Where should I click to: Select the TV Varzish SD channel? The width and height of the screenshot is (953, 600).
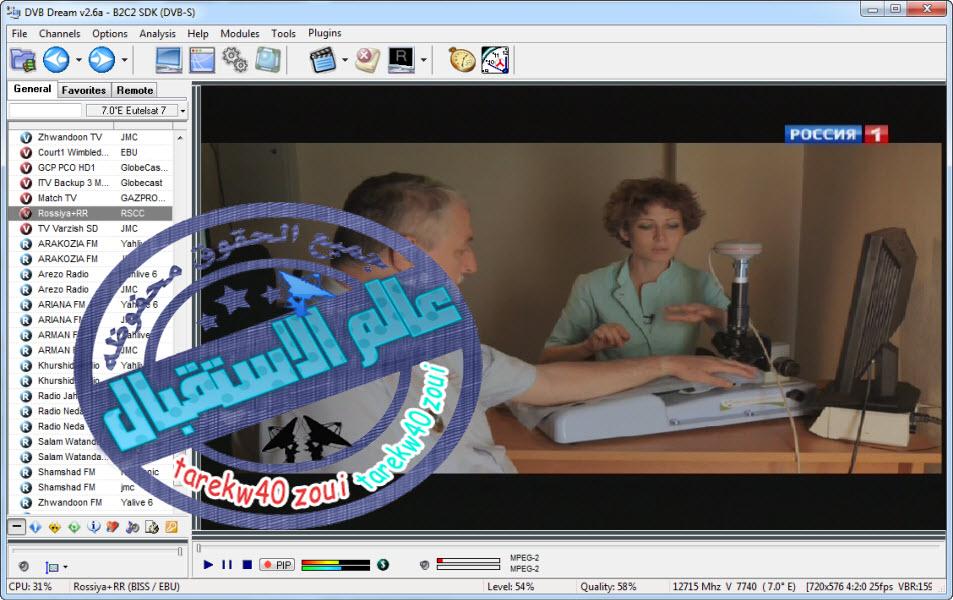coord(91,229)
